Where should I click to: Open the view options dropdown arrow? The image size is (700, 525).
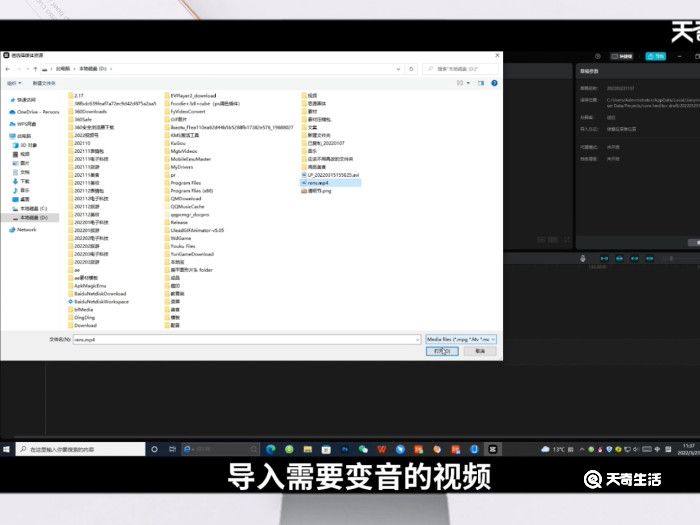(x=468, y=83)
